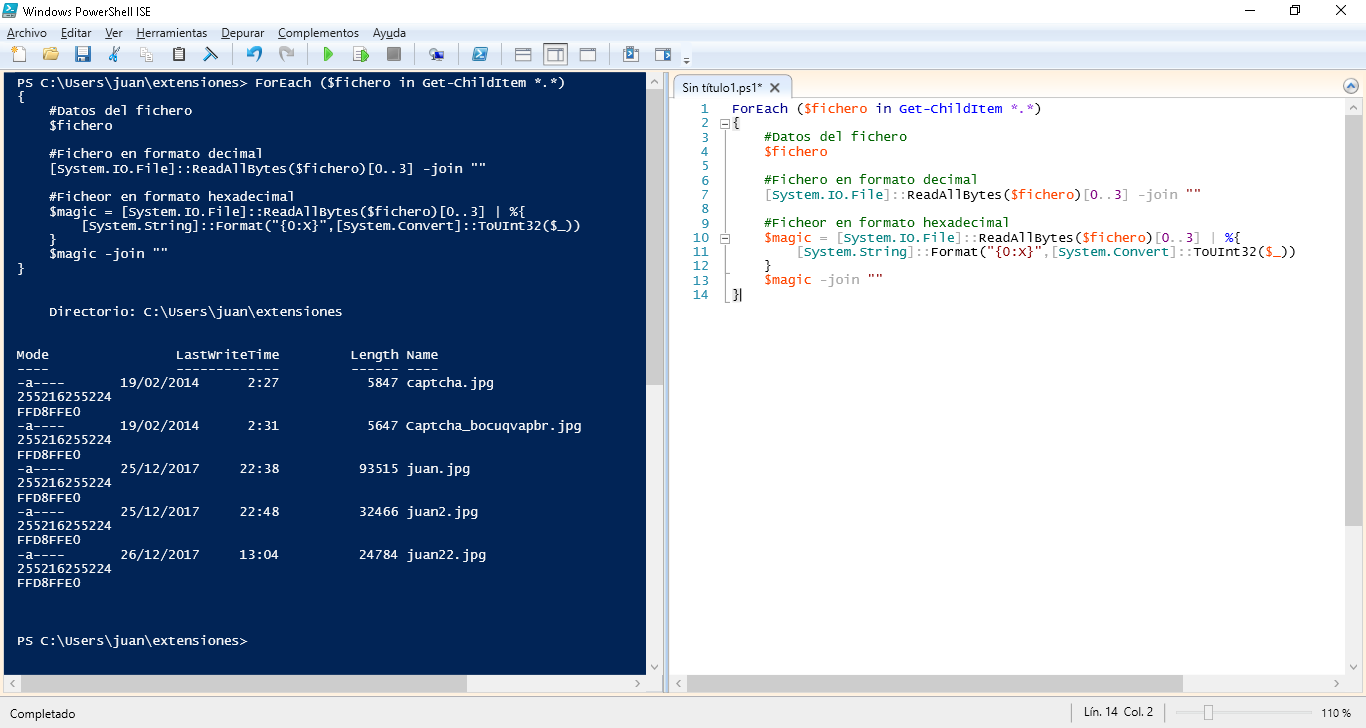Viewport: 1366px width, 728px height.
Task: Collapse the script pane with the round chevron
Action: coord(1351,87)
